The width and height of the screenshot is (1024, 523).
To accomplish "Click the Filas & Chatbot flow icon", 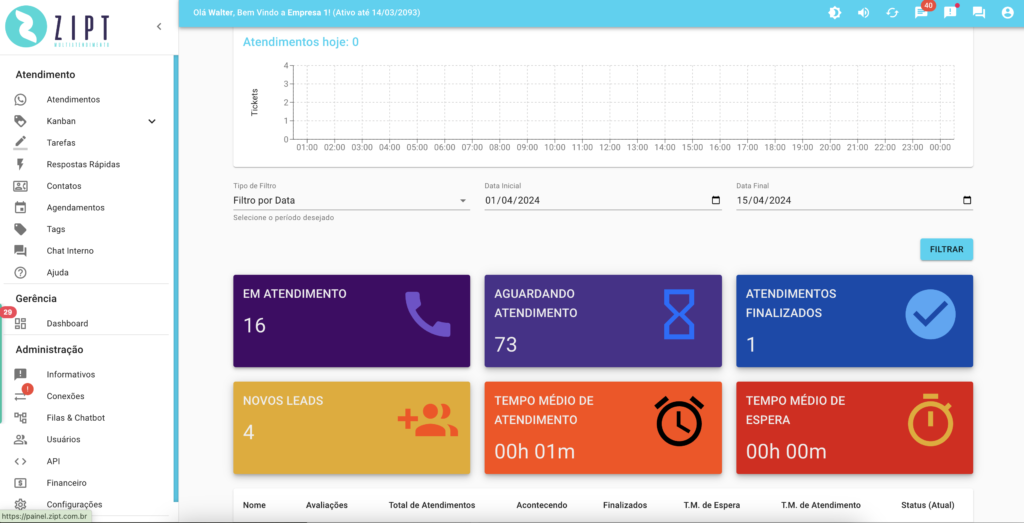I will [20, 418].
